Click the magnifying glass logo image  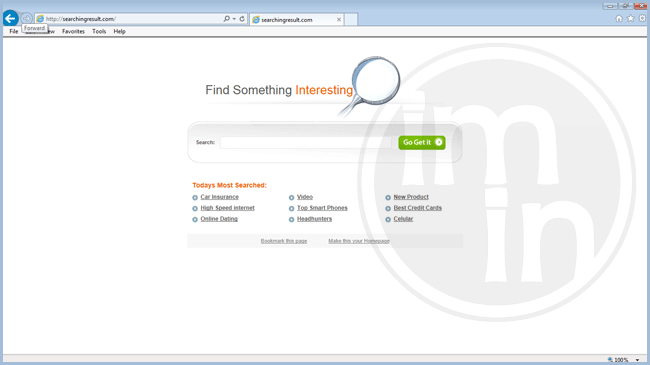tap(369, 86)
